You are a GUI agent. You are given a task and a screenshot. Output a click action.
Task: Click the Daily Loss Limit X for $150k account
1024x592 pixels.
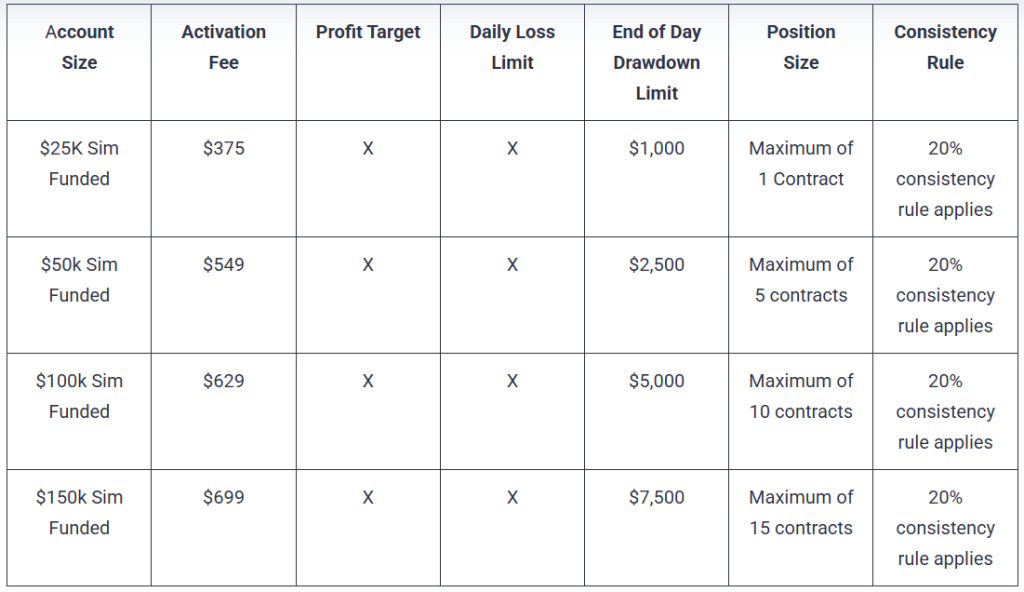pos(512,497)
